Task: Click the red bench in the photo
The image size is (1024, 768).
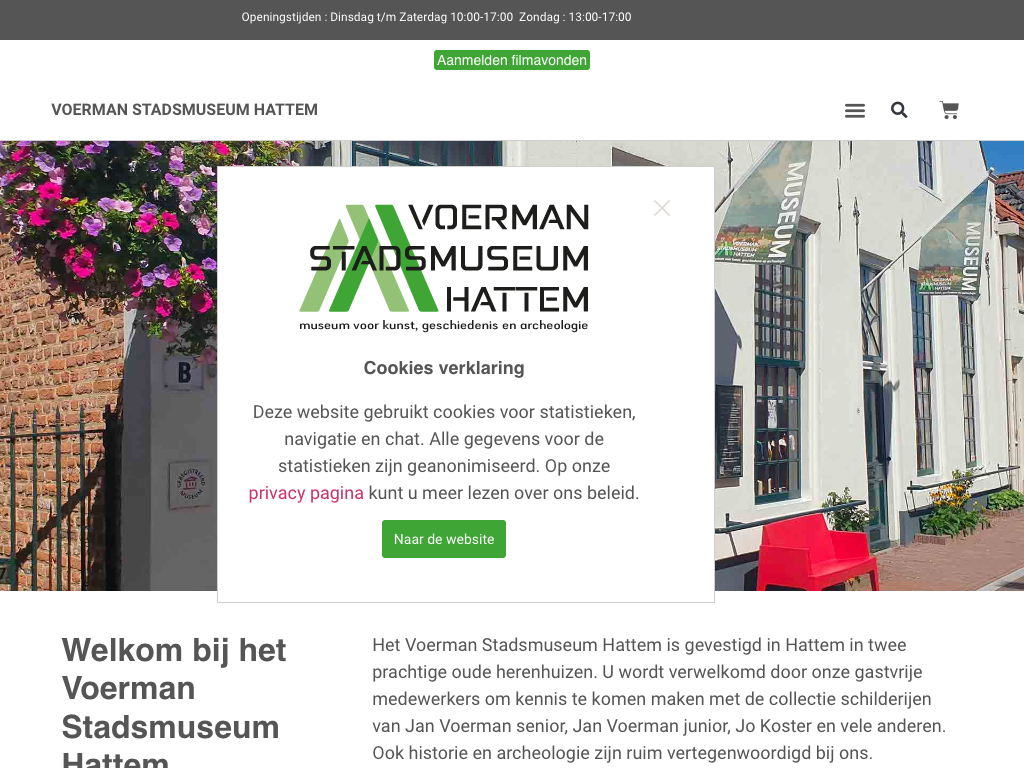Action: (813, 552)
